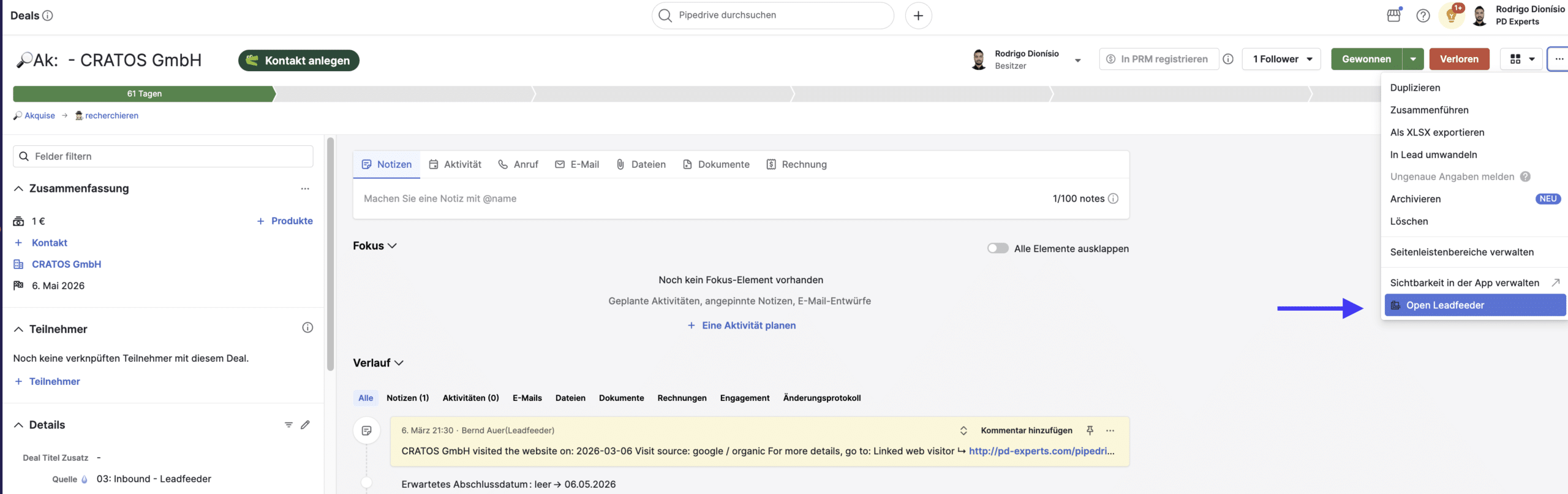Switch to the Aktivität tab
Image resolution: width=1568 pixels, height=494 pixels.
coord(455,164)
